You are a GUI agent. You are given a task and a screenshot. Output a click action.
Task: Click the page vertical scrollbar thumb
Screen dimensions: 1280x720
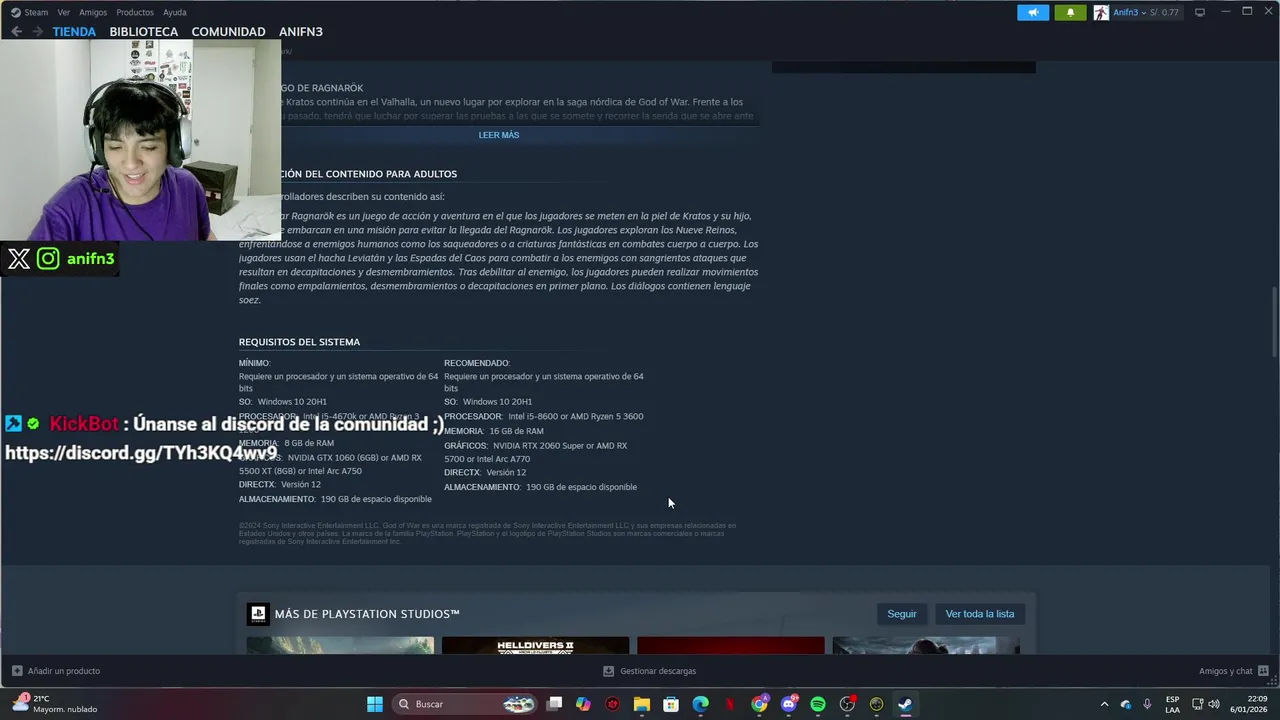point(1274,320)
